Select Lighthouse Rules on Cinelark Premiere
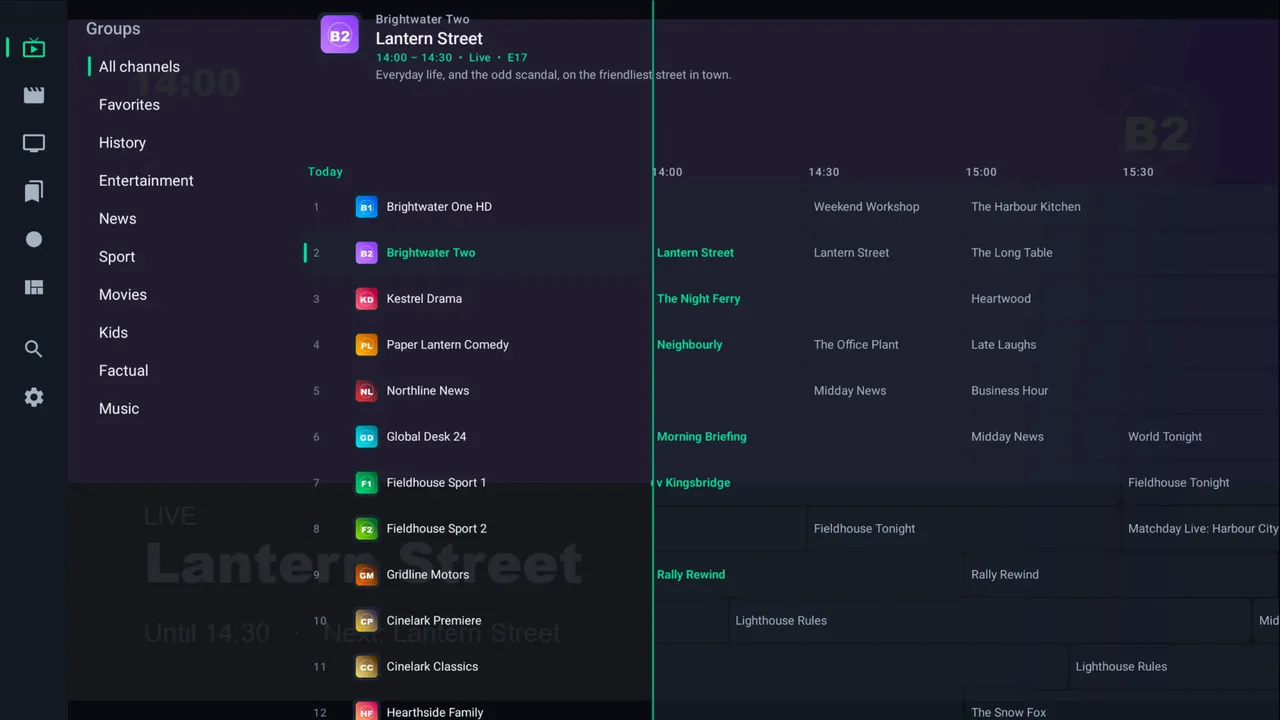The height and width of the screenshot is (720, 1280). [x=781, y=621]
